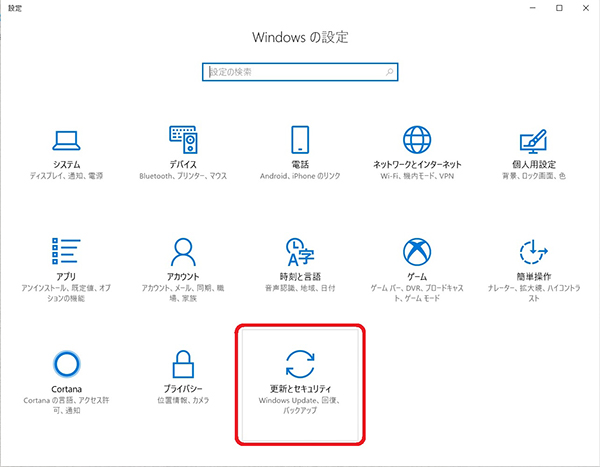Click the Android、iPhone のリンク description
This screenshot has height=467, width=600.
(x=300, y=176)
